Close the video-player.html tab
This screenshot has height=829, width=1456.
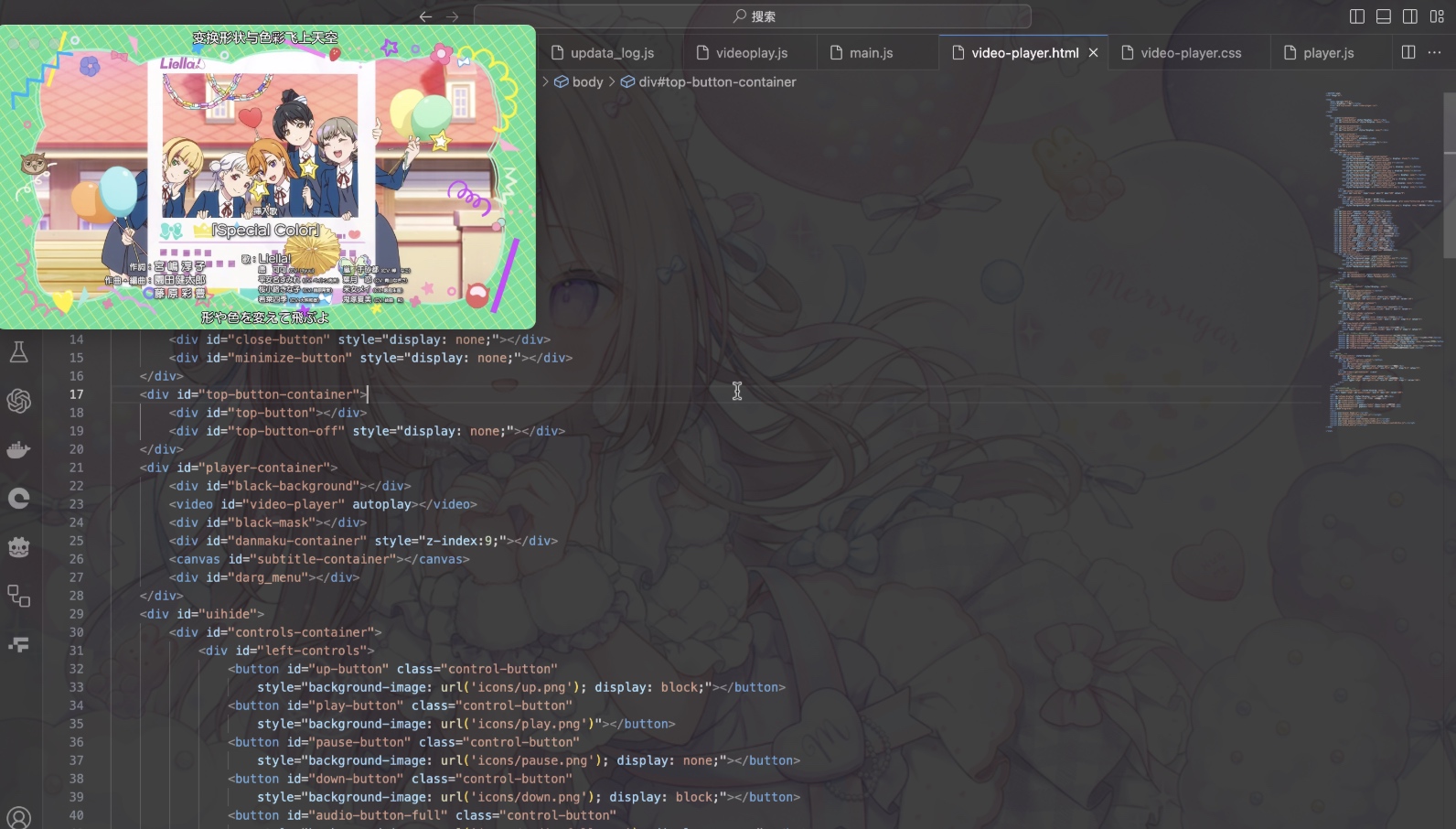click(x=1093, y=53)
